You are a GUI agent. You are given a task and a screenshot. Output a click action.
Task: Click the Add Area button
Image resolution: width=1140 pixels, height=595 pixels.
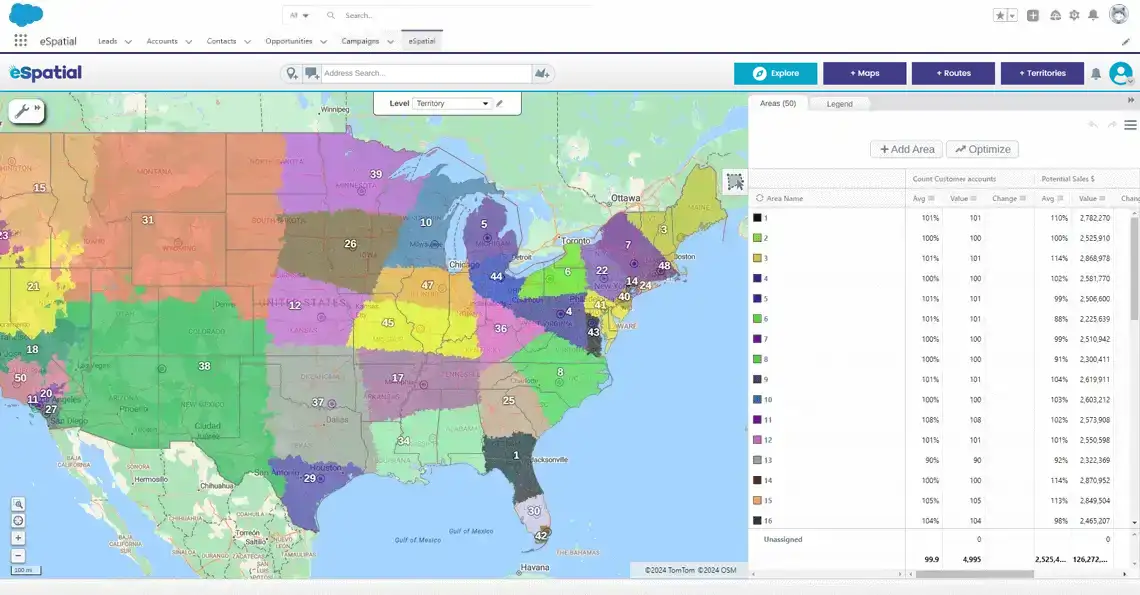(x=905, y=148)
